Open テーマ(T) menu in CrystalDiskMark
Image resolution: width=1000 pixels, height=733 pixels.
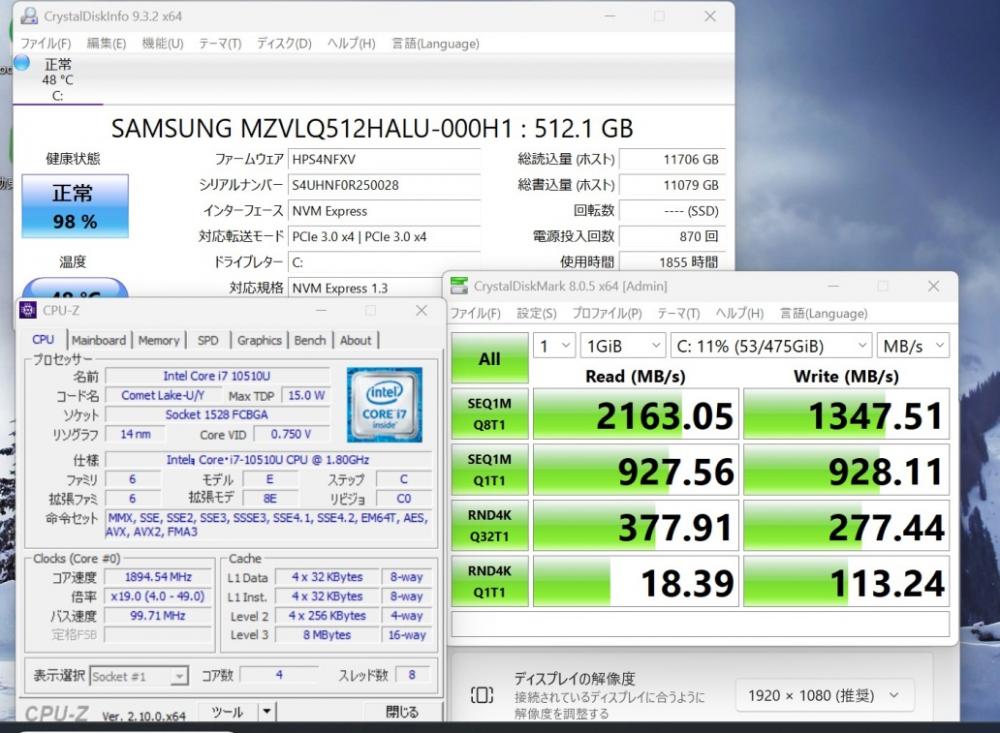pos(678,313)
